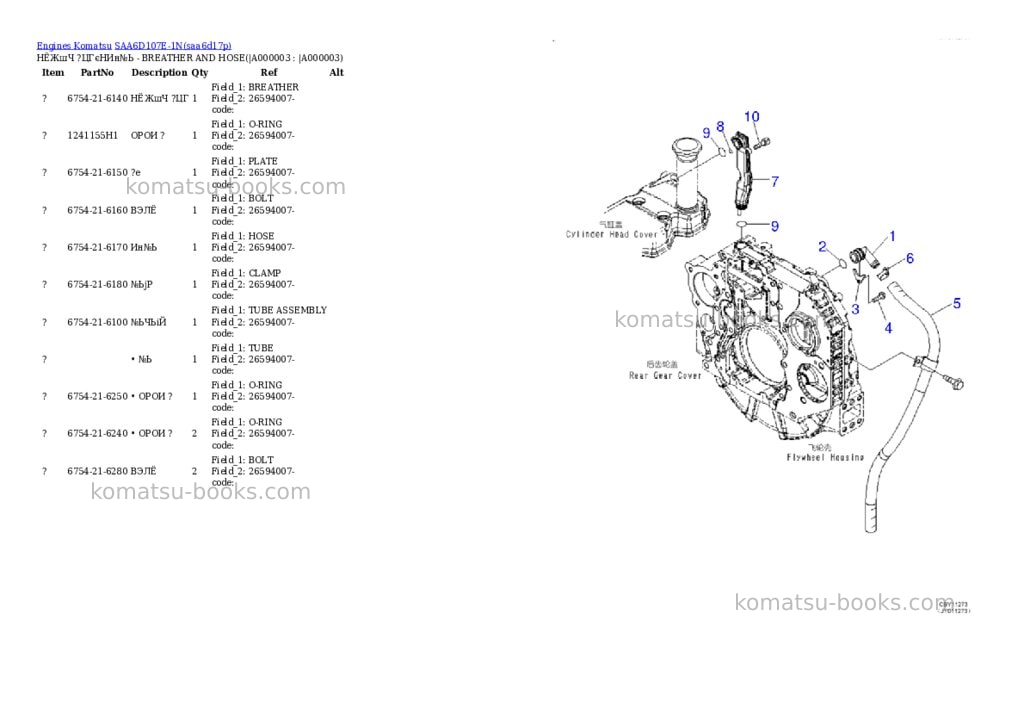This screenshot has height=725, width=1024.
Task: Click 'Field_1: PLATE' reference text
Action: click(x=244, y=161)
